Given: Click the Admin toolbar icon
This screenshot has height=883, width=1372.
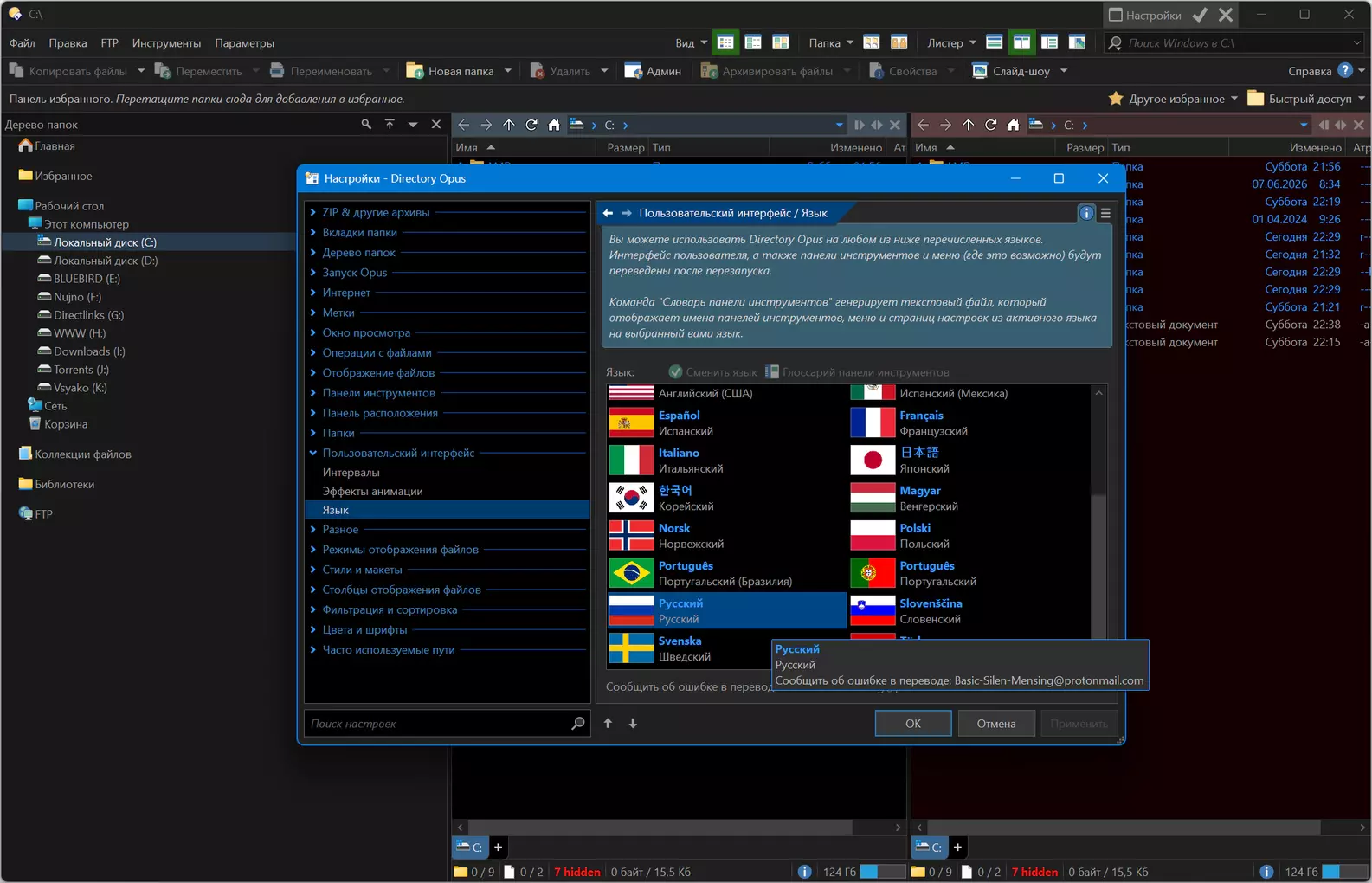Looking at the screenshot, I should (x=634, y=71).
